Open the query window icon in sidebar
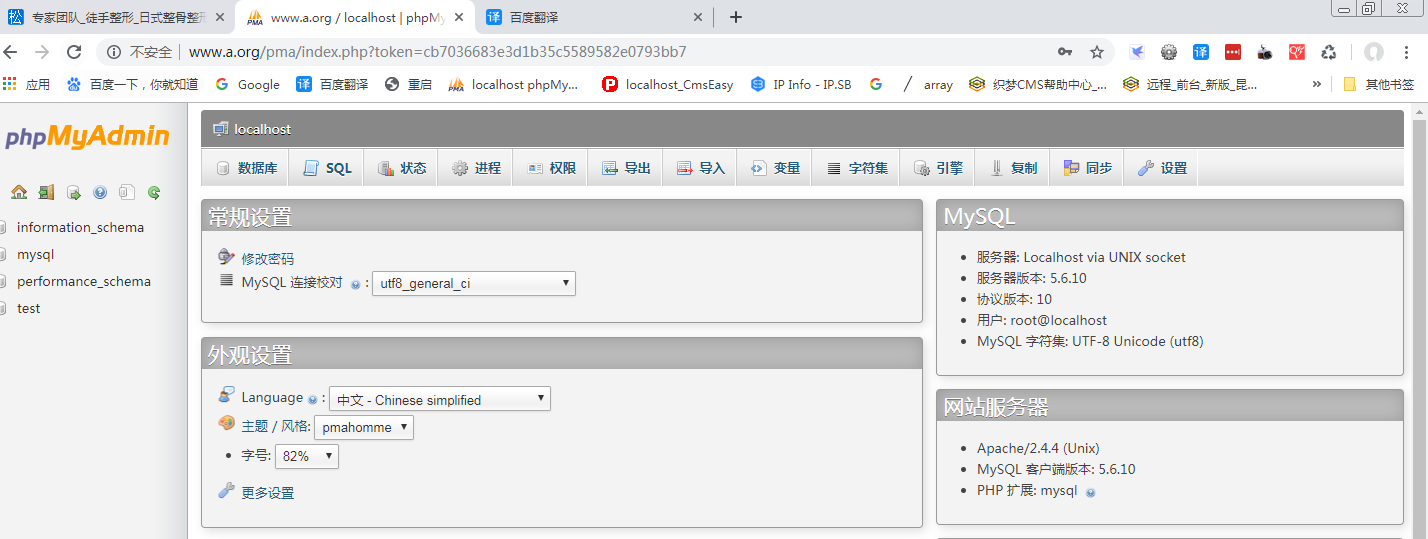The height and width of the screenshot is (539, 1428). pyautogui.click(x=73, y=192)
